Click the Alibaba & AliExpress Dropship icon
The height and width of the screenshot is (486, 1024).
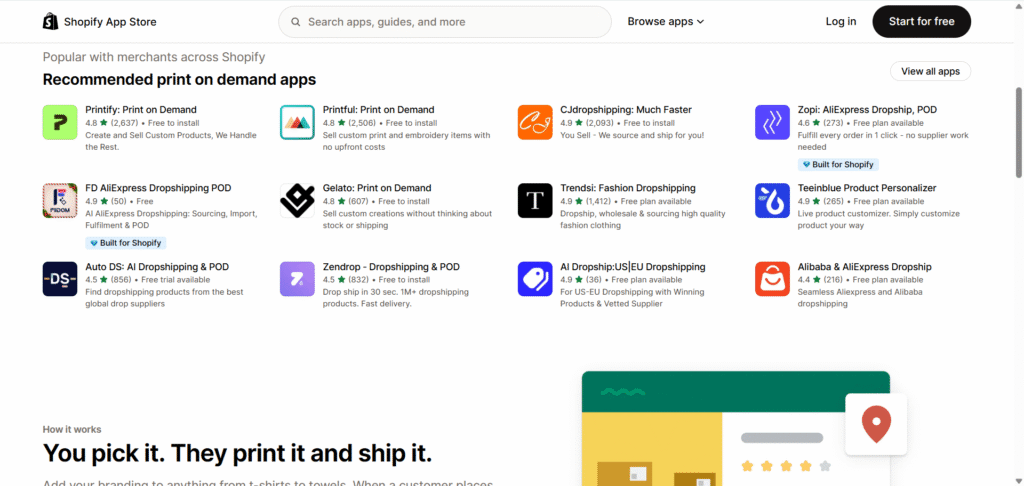(x=772, y=279)
